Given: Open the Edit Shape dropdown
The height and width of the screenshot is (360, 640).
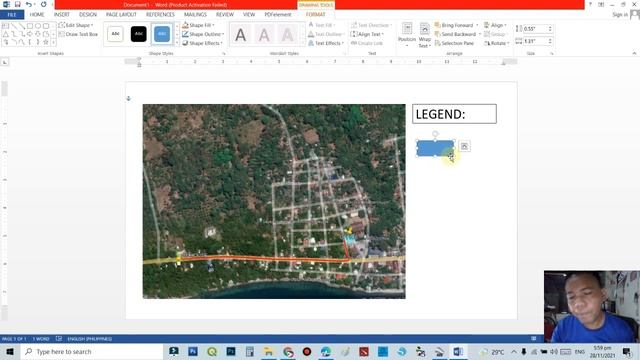Looking at the screenshot, I should pos(76,25).
